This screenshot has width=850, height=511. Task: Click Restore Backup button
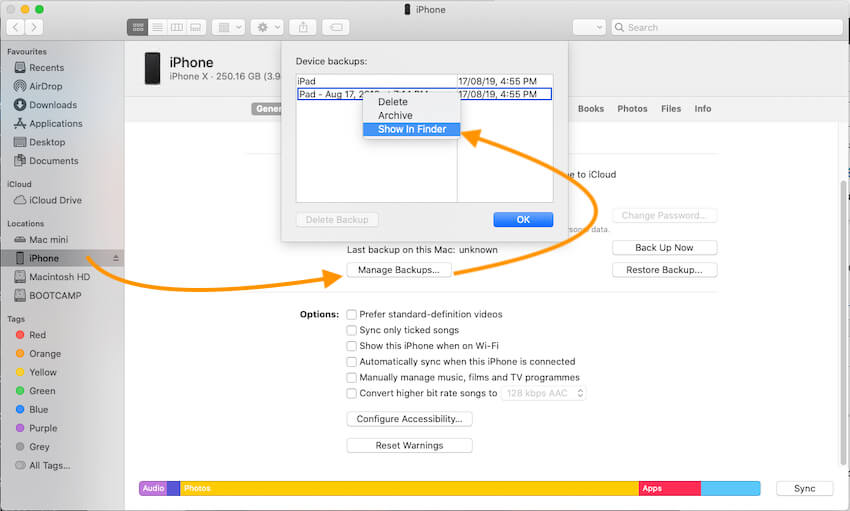(x=665, y=270)
